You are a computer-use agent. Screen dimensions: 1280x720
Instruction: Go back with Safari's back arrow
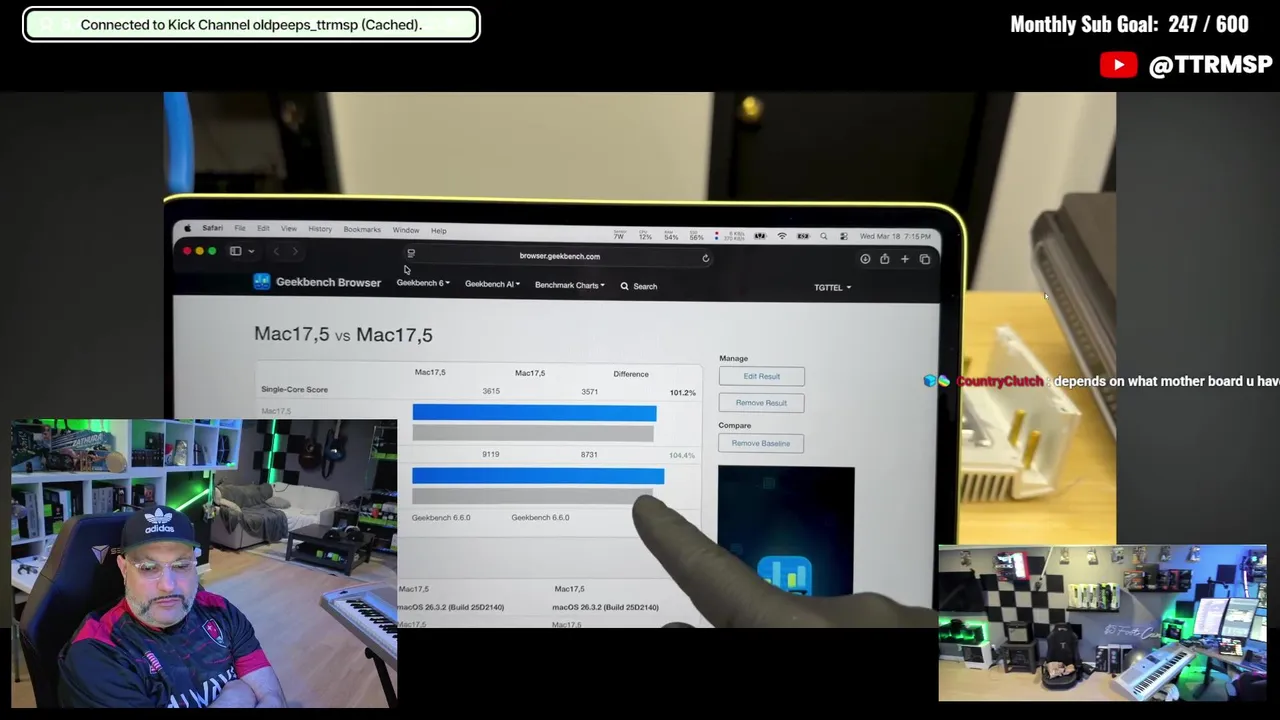click(x=276, y=252)
